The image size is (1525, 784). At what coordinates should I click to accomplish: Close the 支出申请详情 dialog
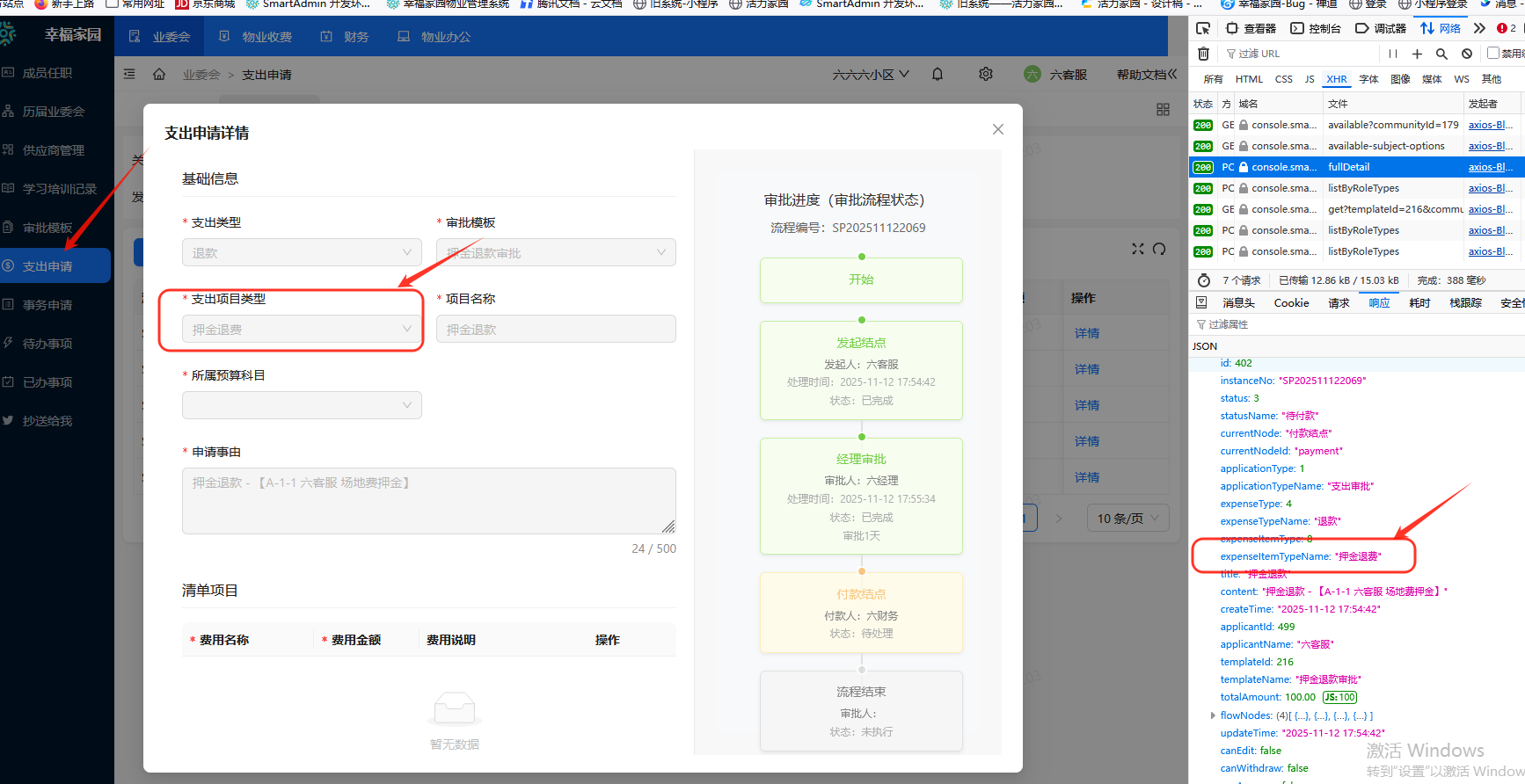pos(997,129)
